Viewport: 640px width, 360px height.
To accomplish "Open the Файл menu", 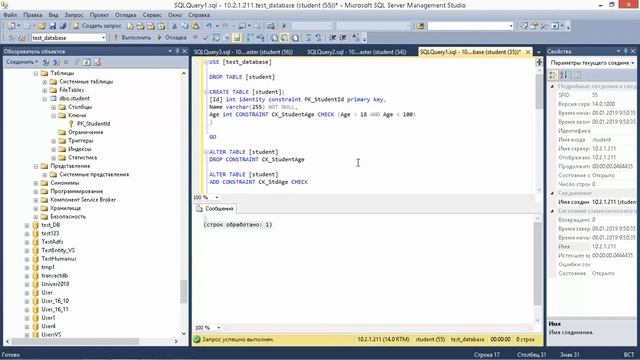I will [10, 15].
